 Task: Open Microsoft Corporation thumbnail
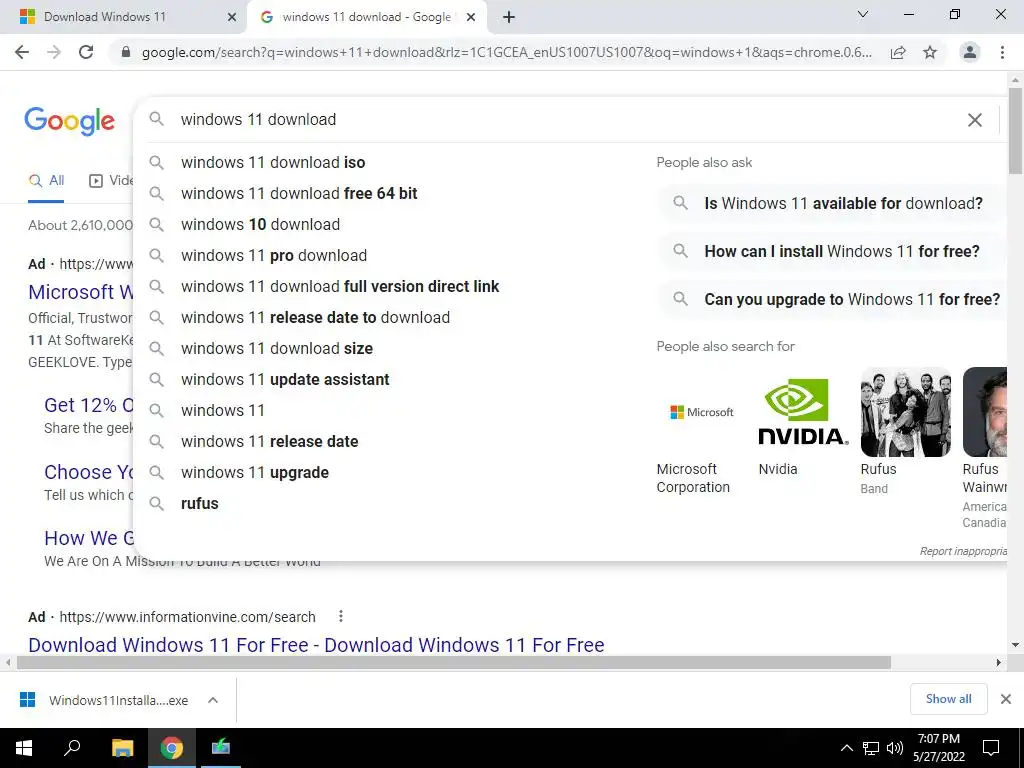click(701, 412)
